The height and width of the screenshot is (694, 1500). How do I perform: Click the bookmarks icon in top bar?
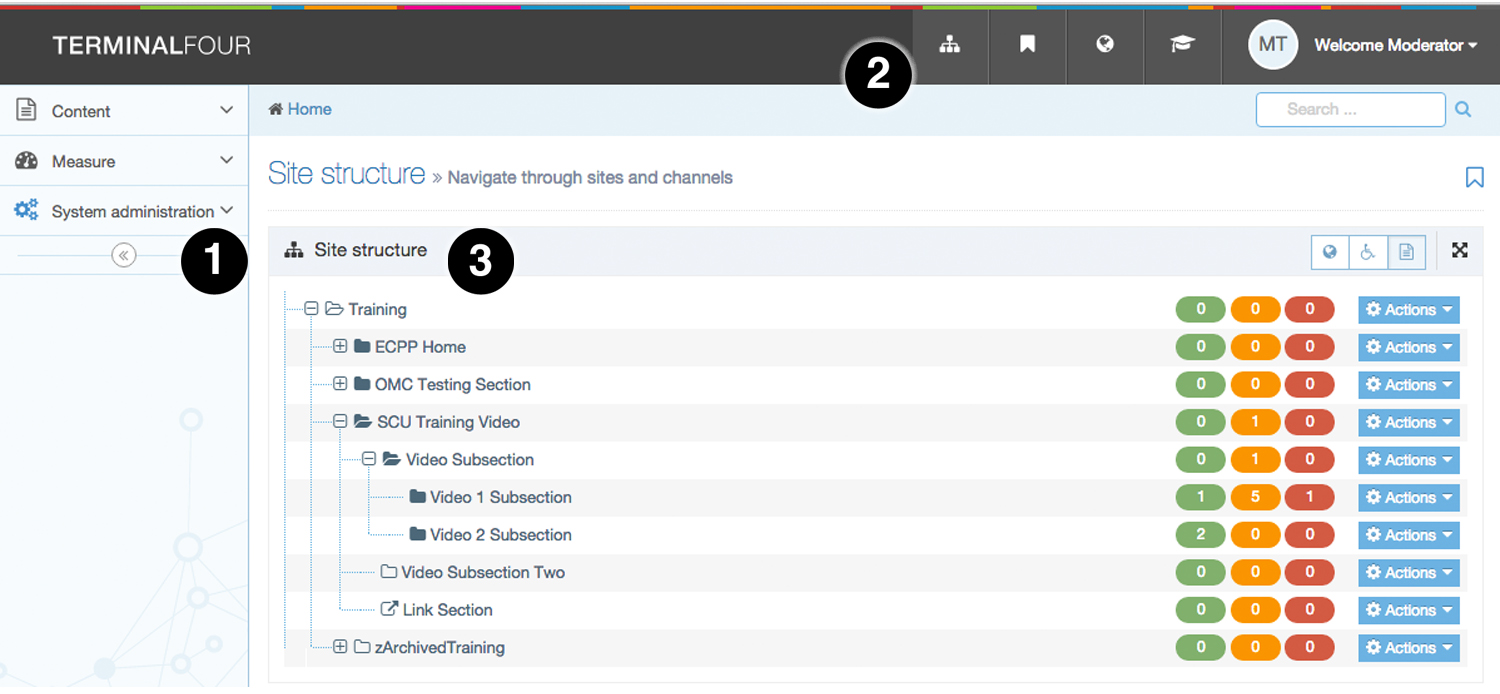pos(1027,45)
